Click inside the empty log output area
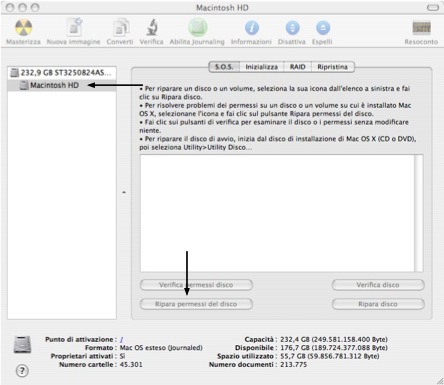The width and height of the screenshot is (444, 385). coord(277,213)
